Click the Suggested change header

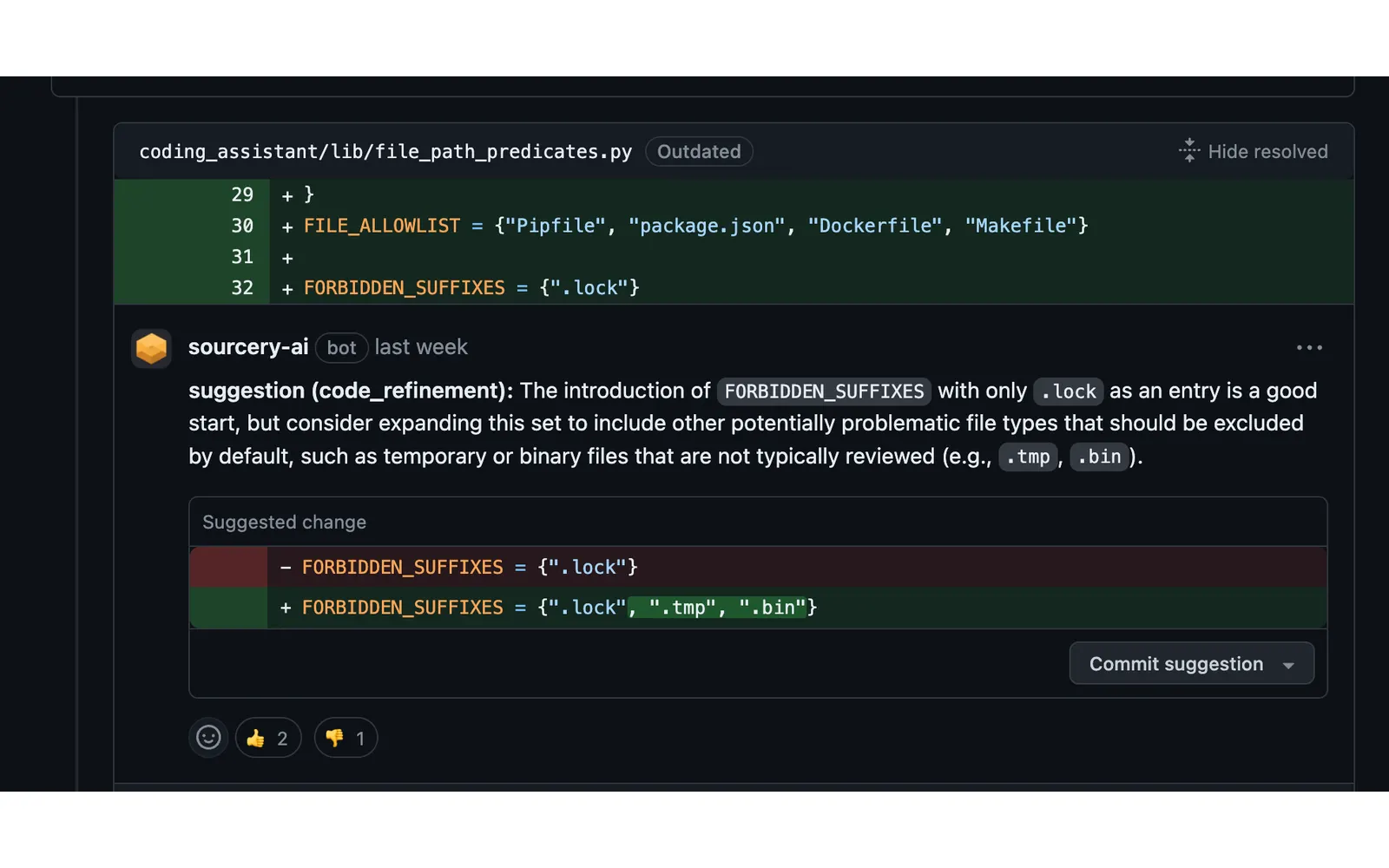click(285, 523)
